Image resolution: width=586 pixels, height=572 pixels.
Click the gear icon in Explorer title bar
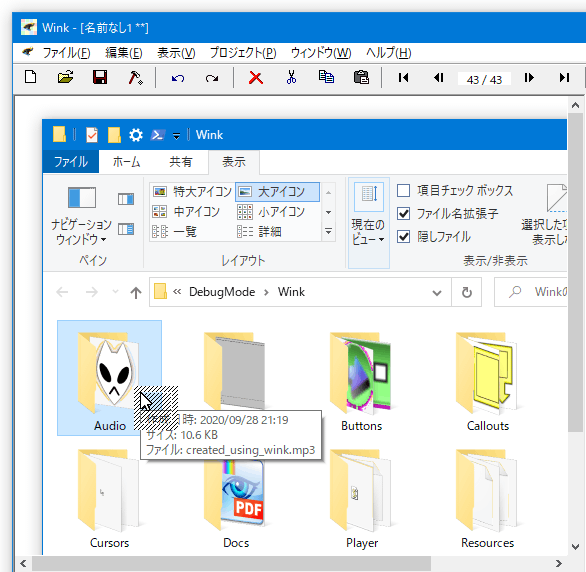(136, 135)
